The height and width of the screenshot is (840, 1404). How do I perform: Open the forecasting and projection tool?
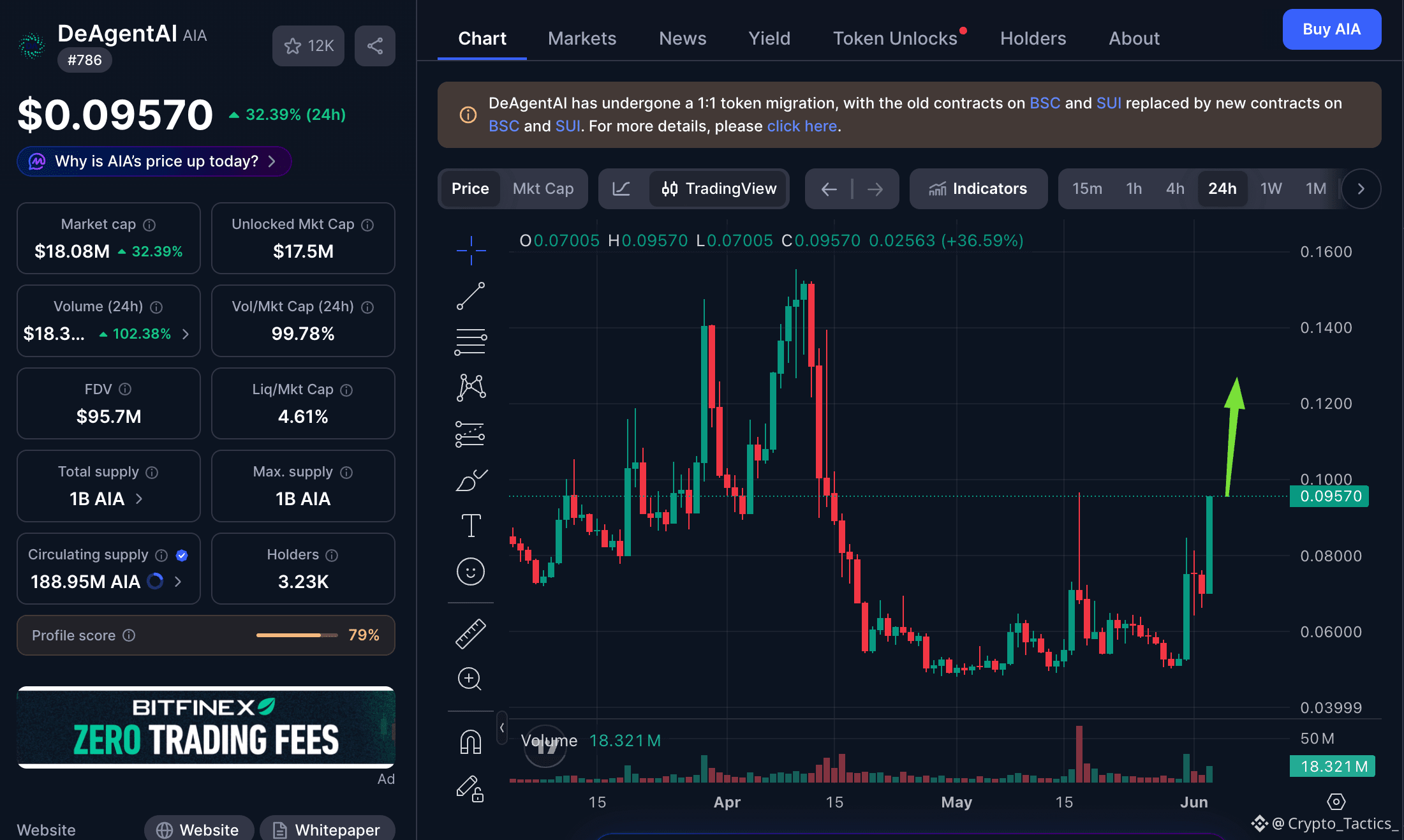pos(471,434)
